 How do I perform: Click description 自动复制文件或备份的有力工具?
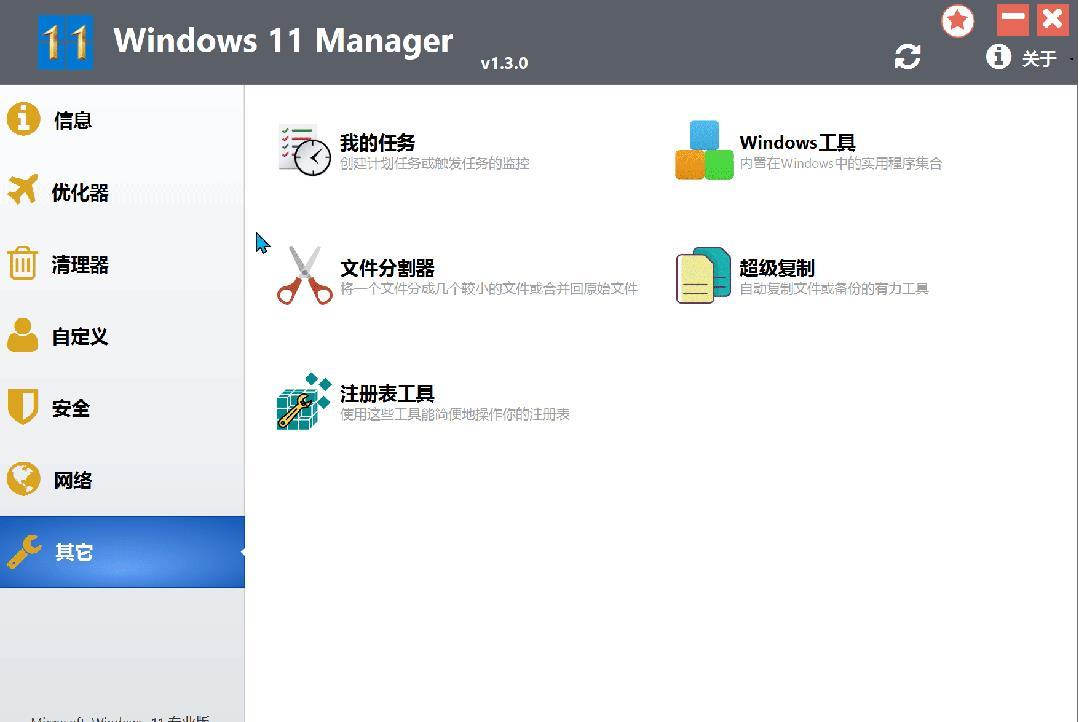click(833, 288)
